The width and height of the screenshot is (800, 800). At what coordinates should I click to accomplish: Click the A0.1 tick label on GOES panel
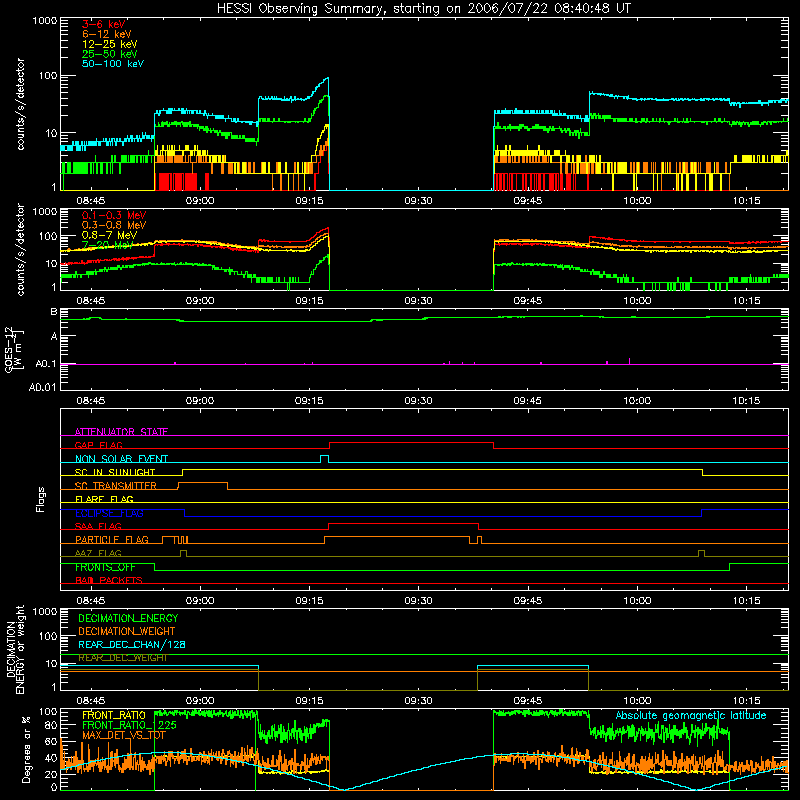(45, 364)
